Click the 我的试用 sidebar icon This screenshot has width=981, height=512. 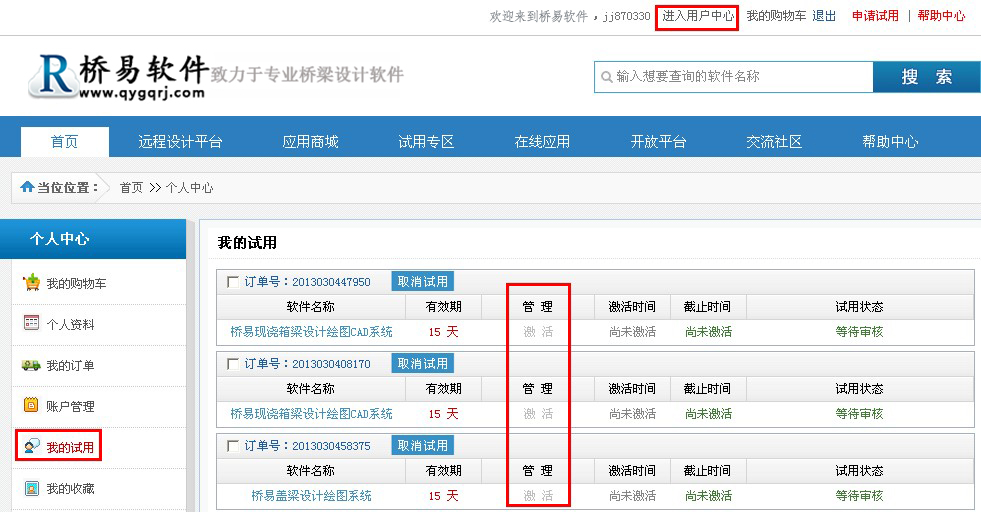[31, 447]
